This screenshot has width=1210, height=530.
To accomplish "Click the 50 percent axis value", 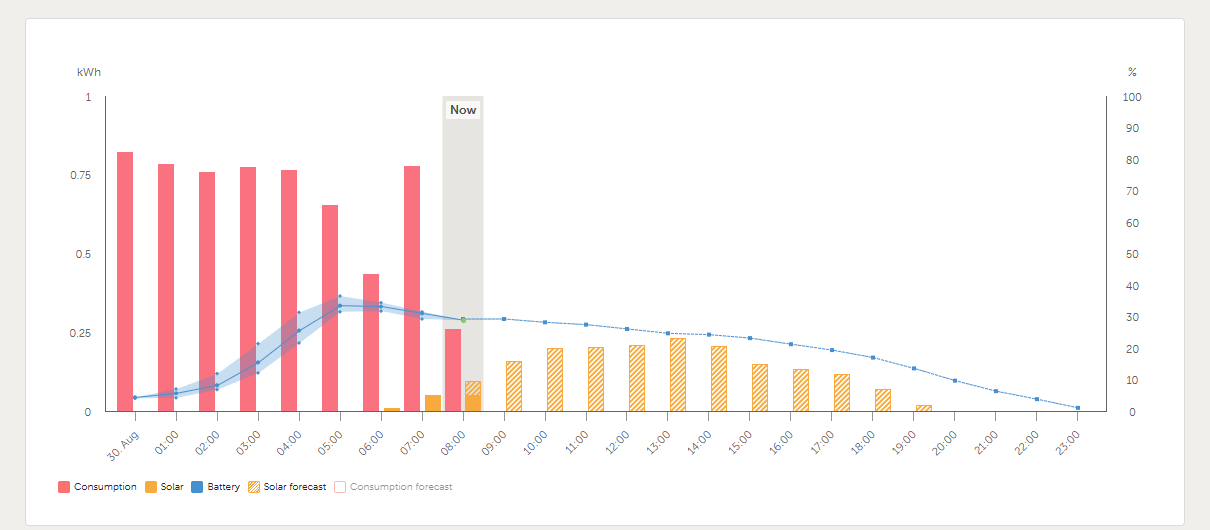I will click(1130, 254).
